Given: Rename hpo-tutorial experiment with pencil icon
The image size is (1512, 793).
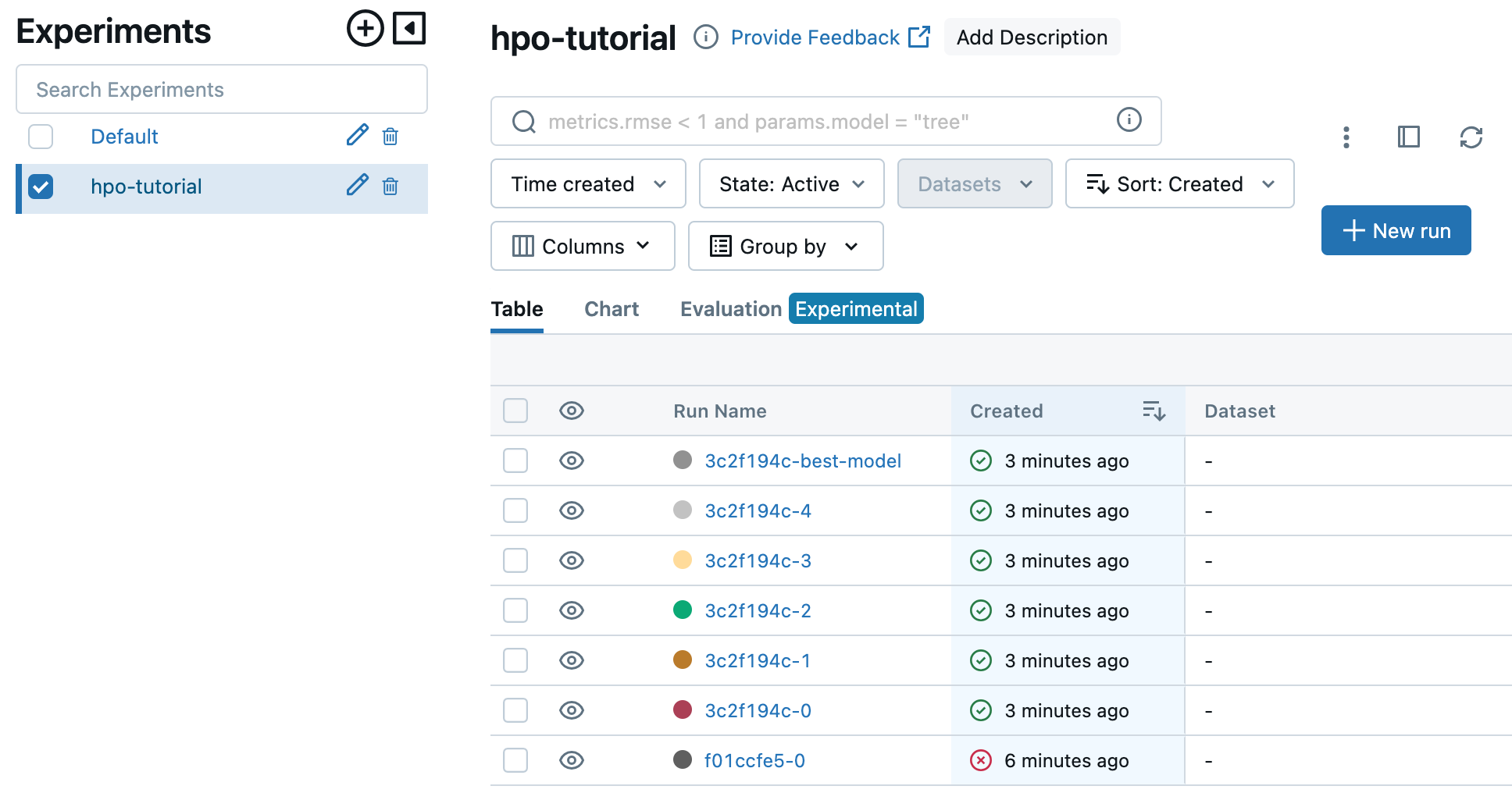Looking at the screenshot, I should [357, 186].
